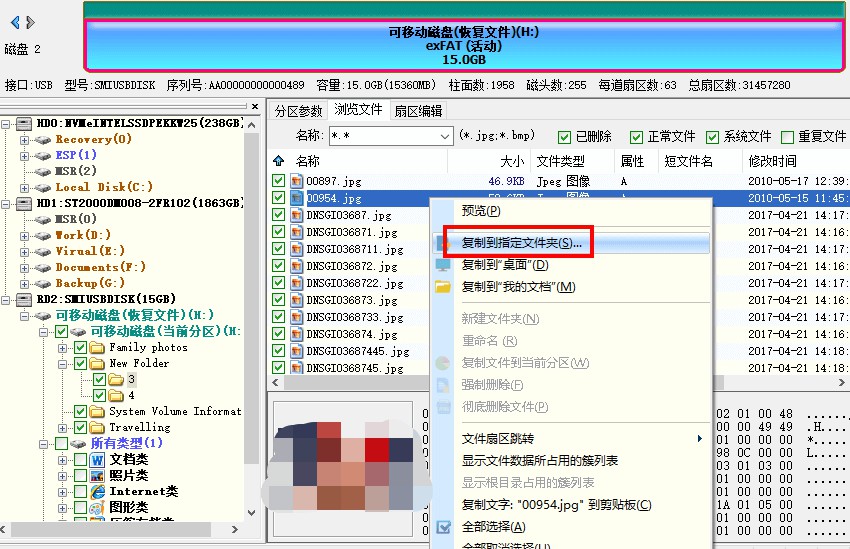Click the 文档类 Word document icon
The width and height of the screenshot is (850, 549).
[98, 460]
